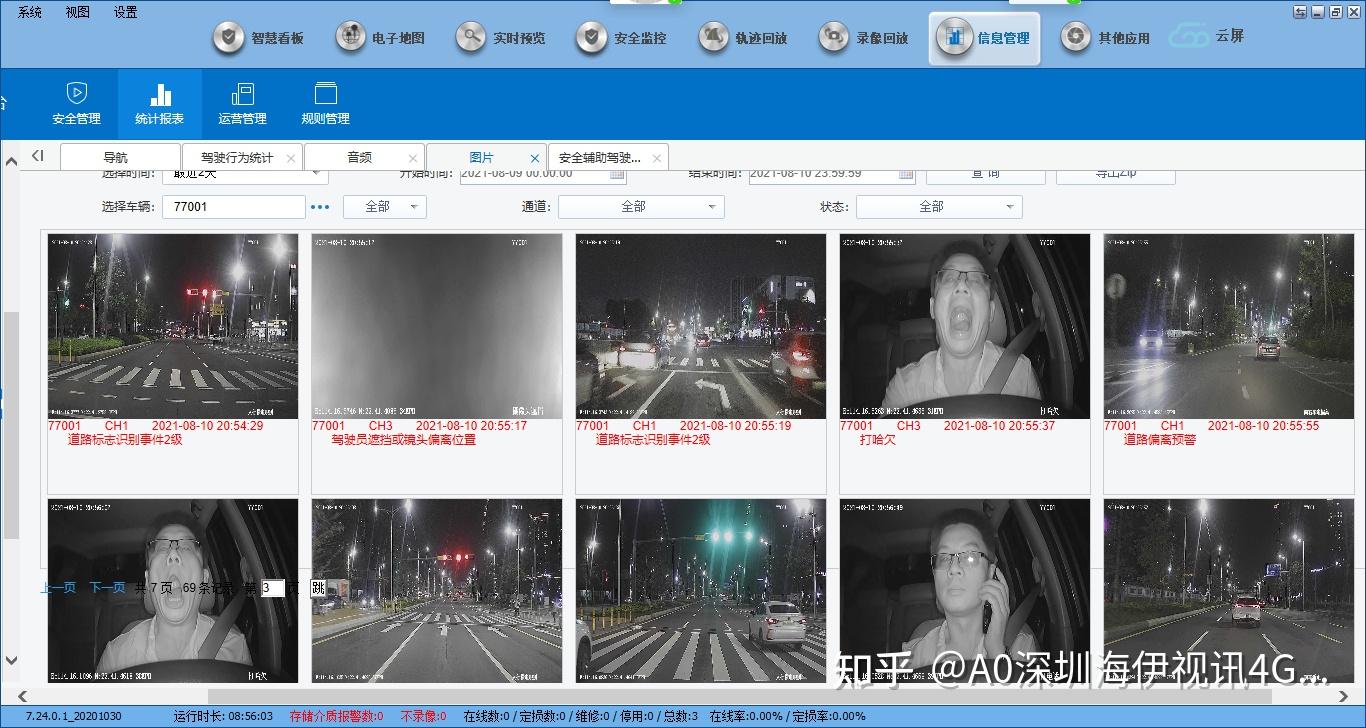
Task: Expand the 全部 dropdown beside vehicle field
Action: (x=385, y=207)
